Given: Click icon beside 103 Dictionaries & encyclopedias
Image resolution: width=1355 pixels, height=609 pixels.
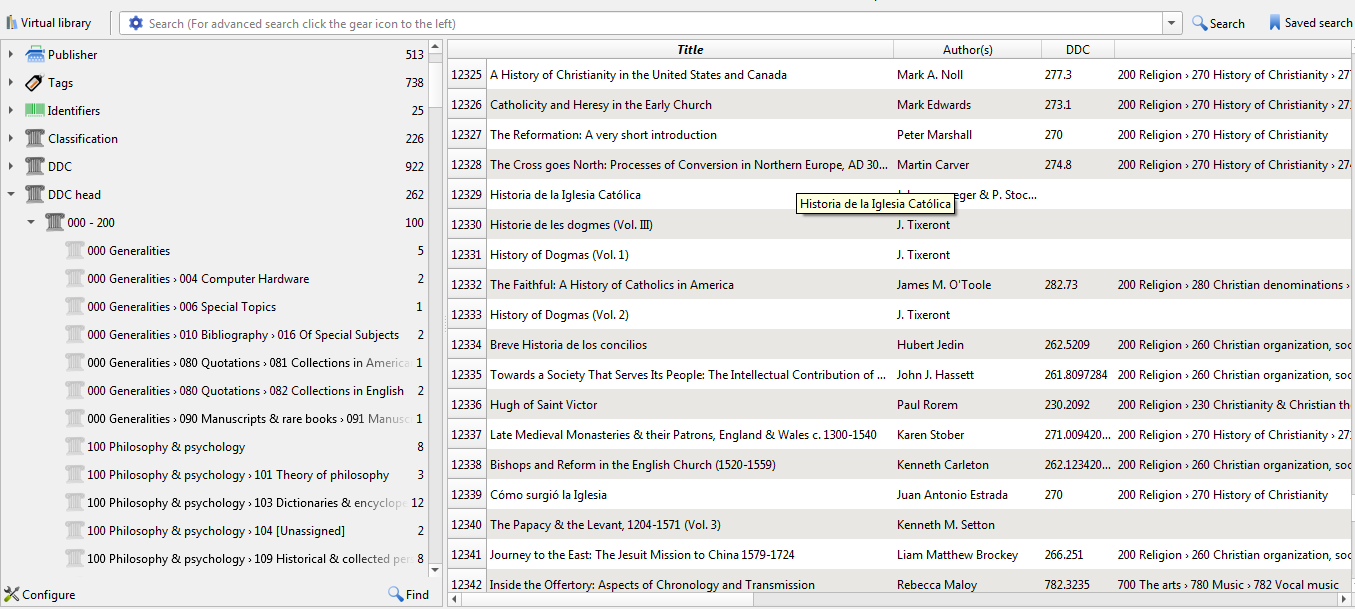Looking at the screenshot, I should pyautogui.click(x=75, y=503).
